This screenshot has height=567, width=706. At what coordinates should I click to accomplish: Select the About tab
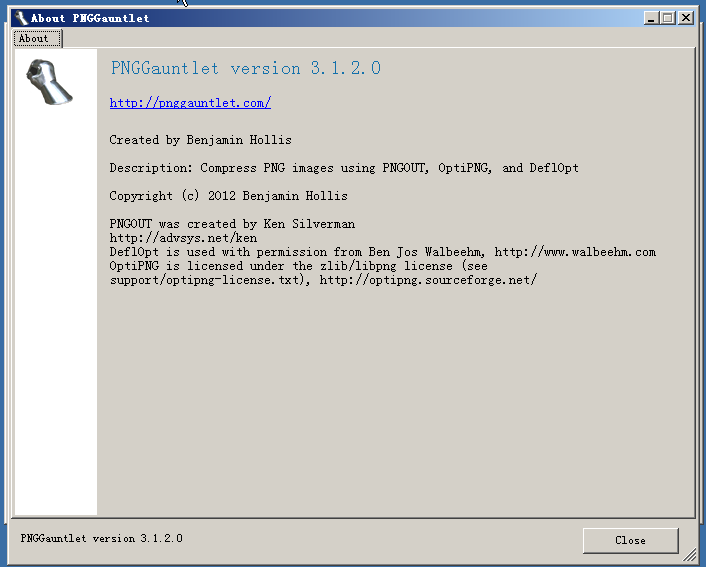pos(38,38)
